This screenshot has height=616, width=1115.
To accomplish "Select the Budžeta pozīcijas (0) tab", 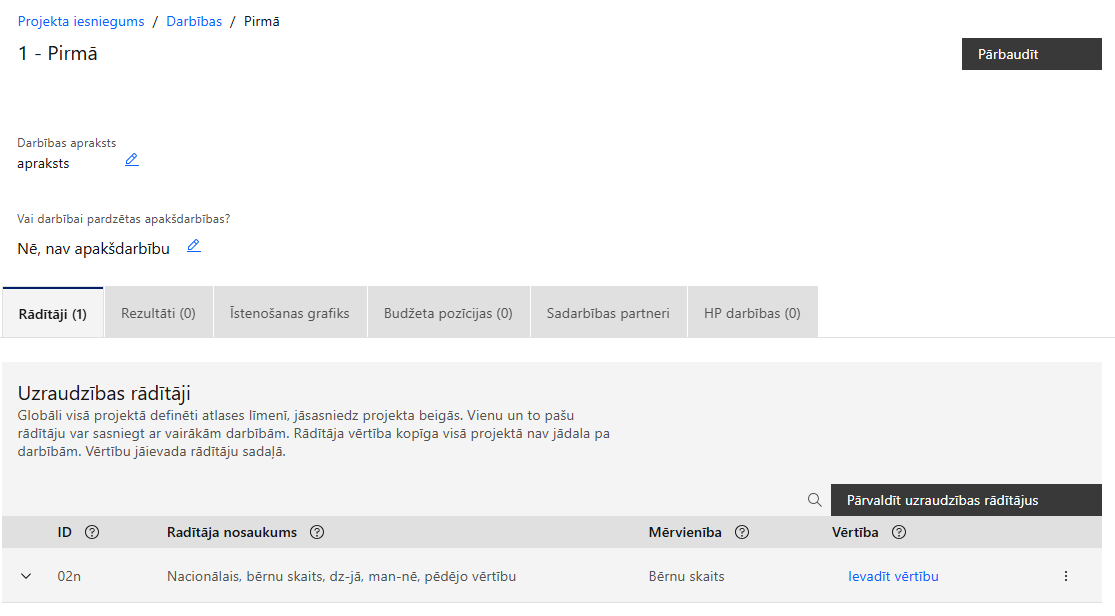I will (x=449, y=313).
